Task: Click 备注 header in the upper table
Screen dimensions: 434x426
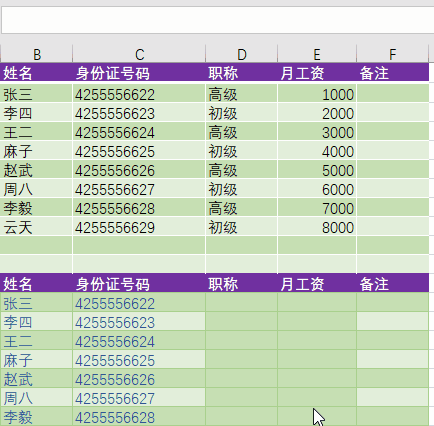Action: (393, 72)
